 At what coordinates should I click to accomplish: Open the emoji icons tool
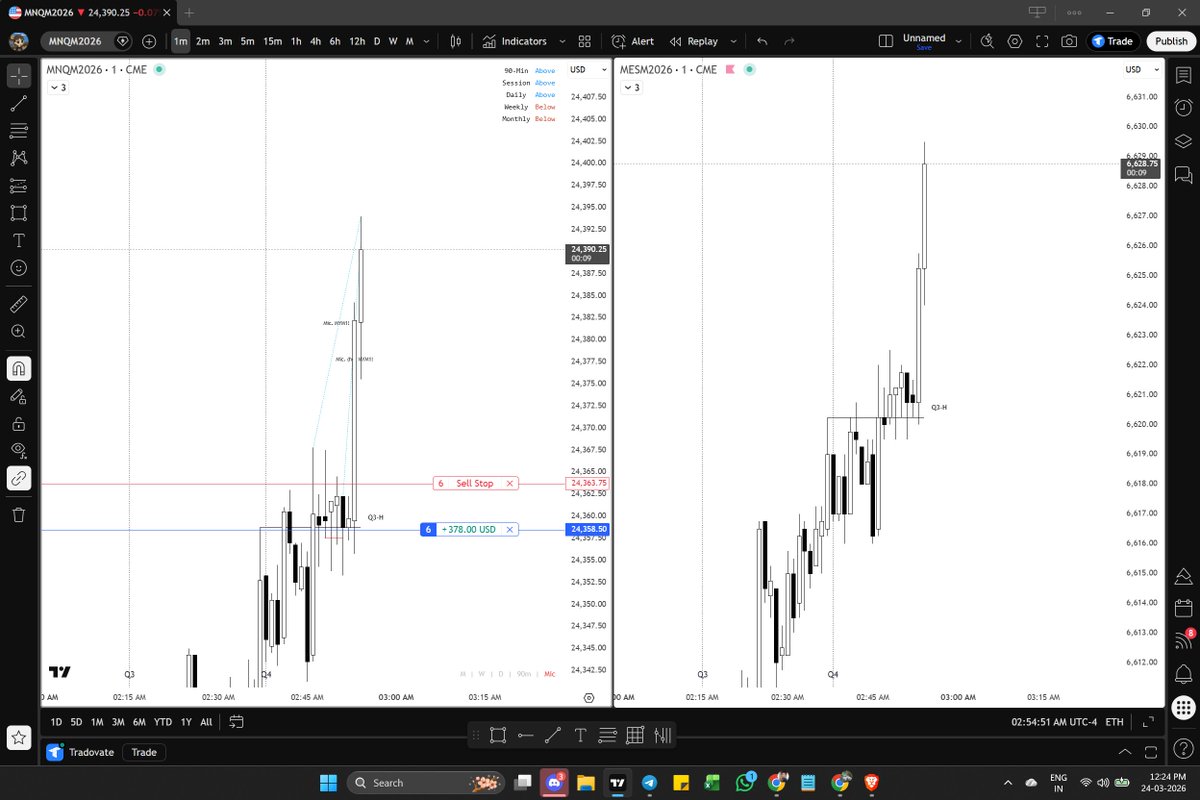[x=18, y=268]
